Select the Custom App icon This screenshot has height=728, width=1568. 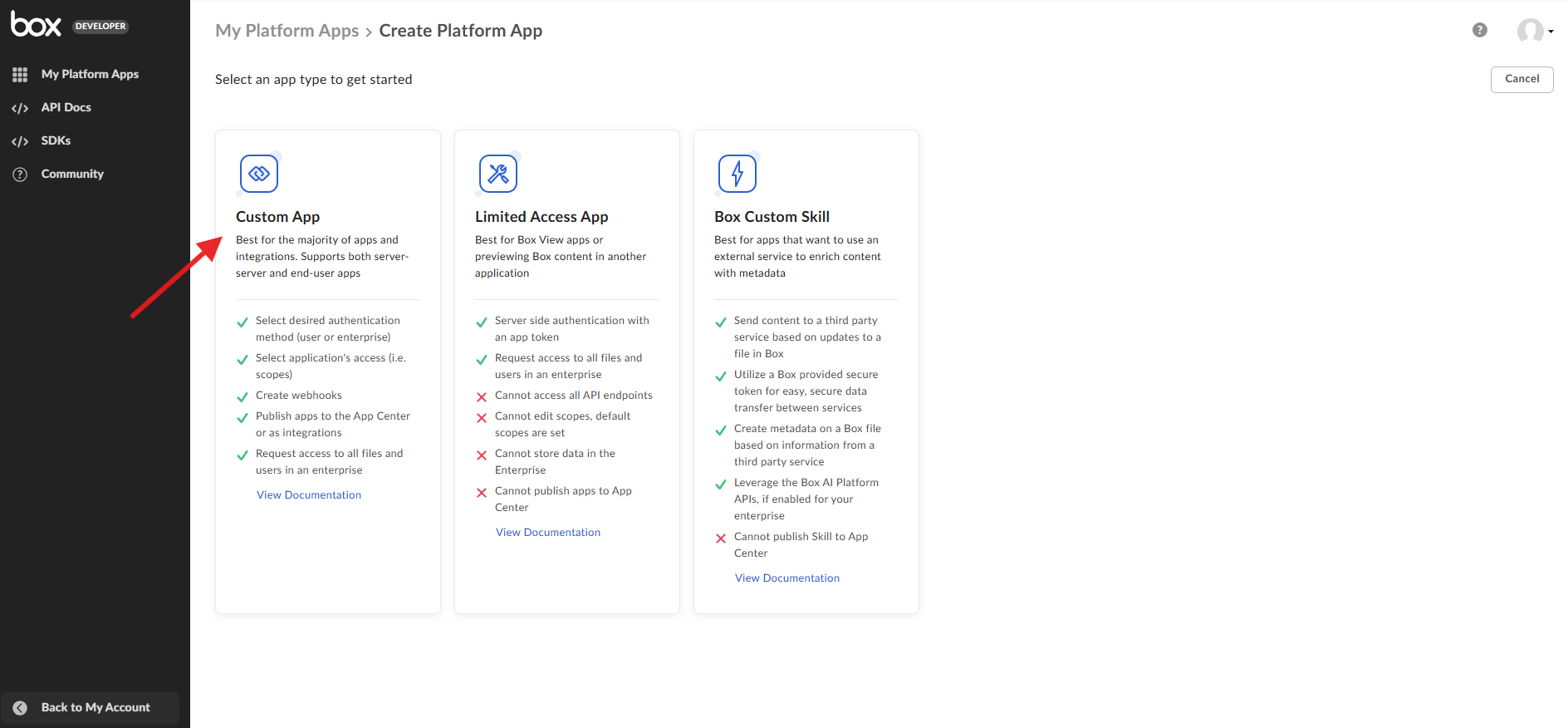tap(259, 174)
